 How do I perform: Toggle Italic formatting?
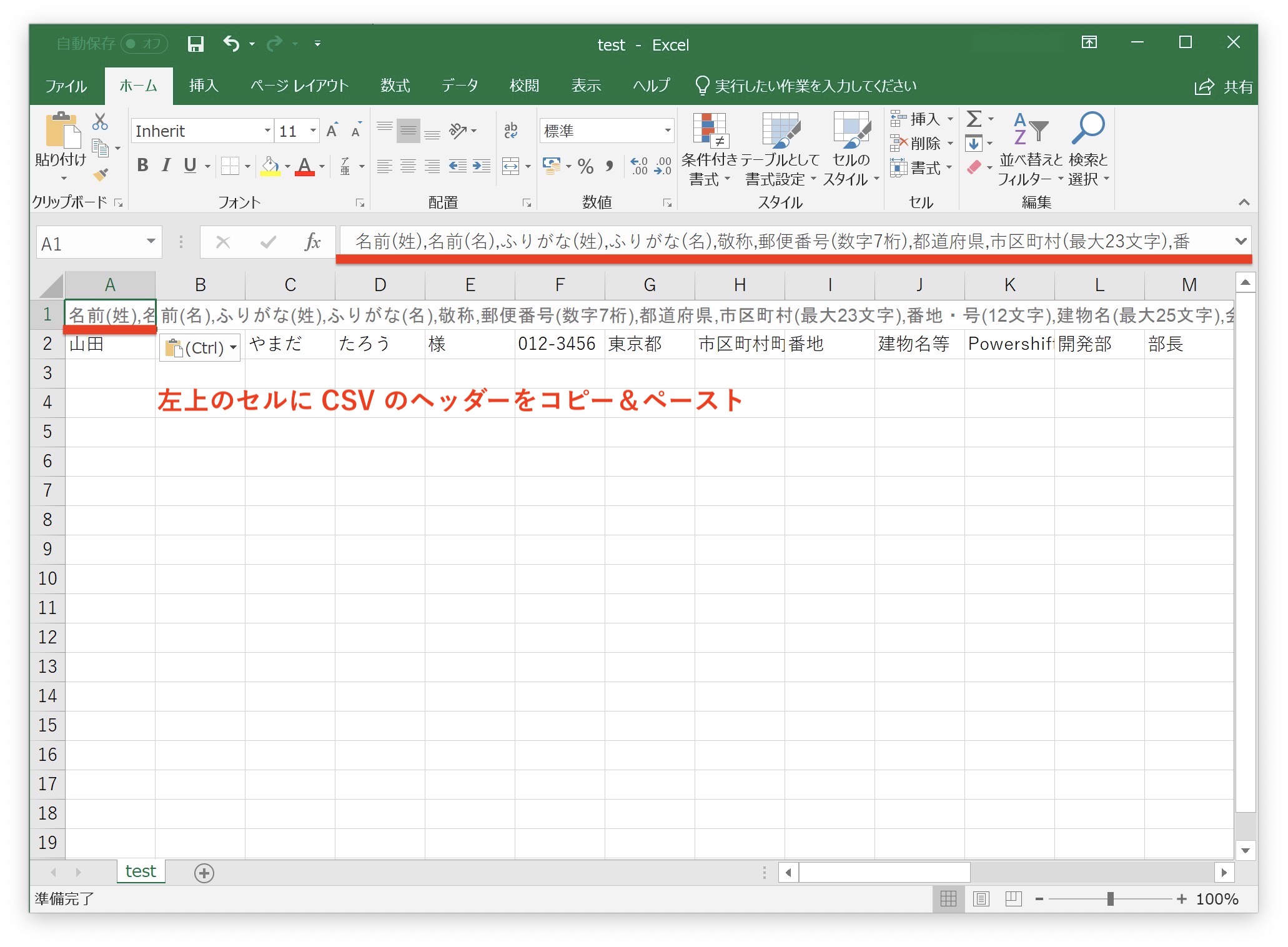(166, 166)
